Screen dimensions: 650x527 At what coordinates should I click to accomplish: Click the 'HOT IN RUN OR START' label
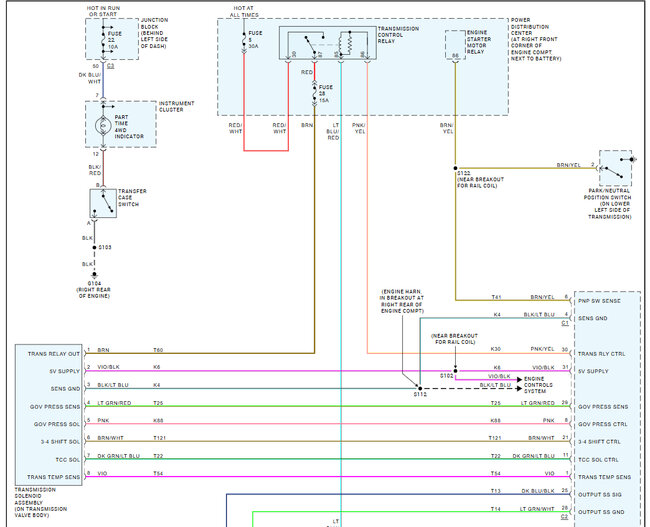[x=102, y=11]
